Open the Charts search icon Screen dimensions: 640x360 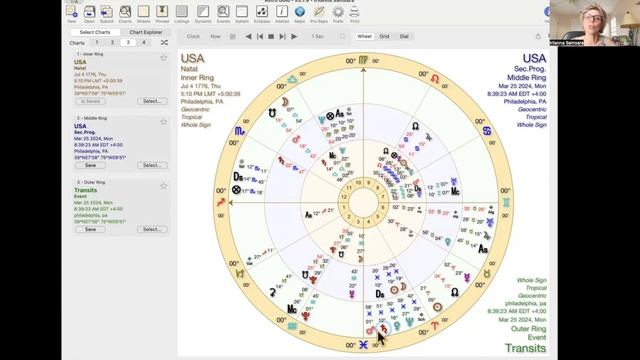point(125,13)
